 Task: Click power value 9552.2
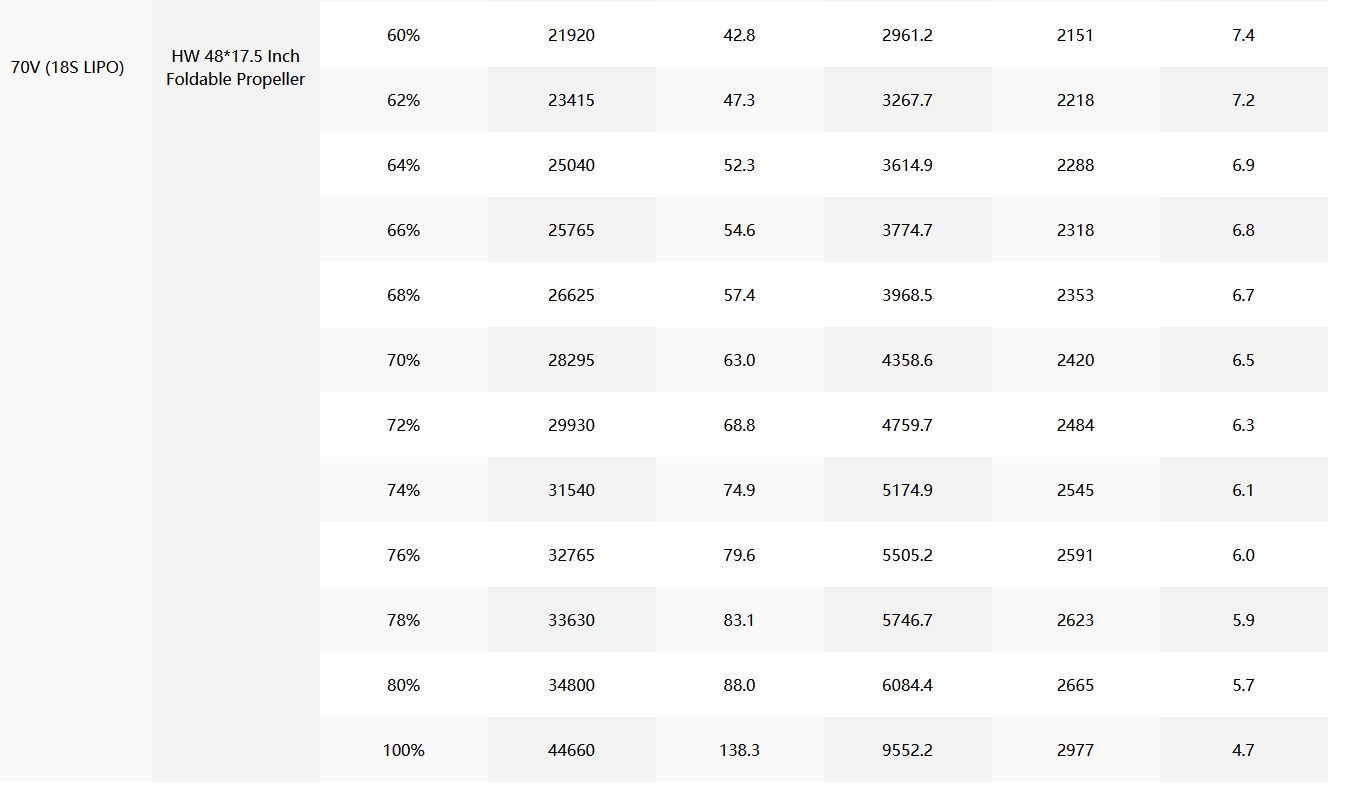coord(907,750)
